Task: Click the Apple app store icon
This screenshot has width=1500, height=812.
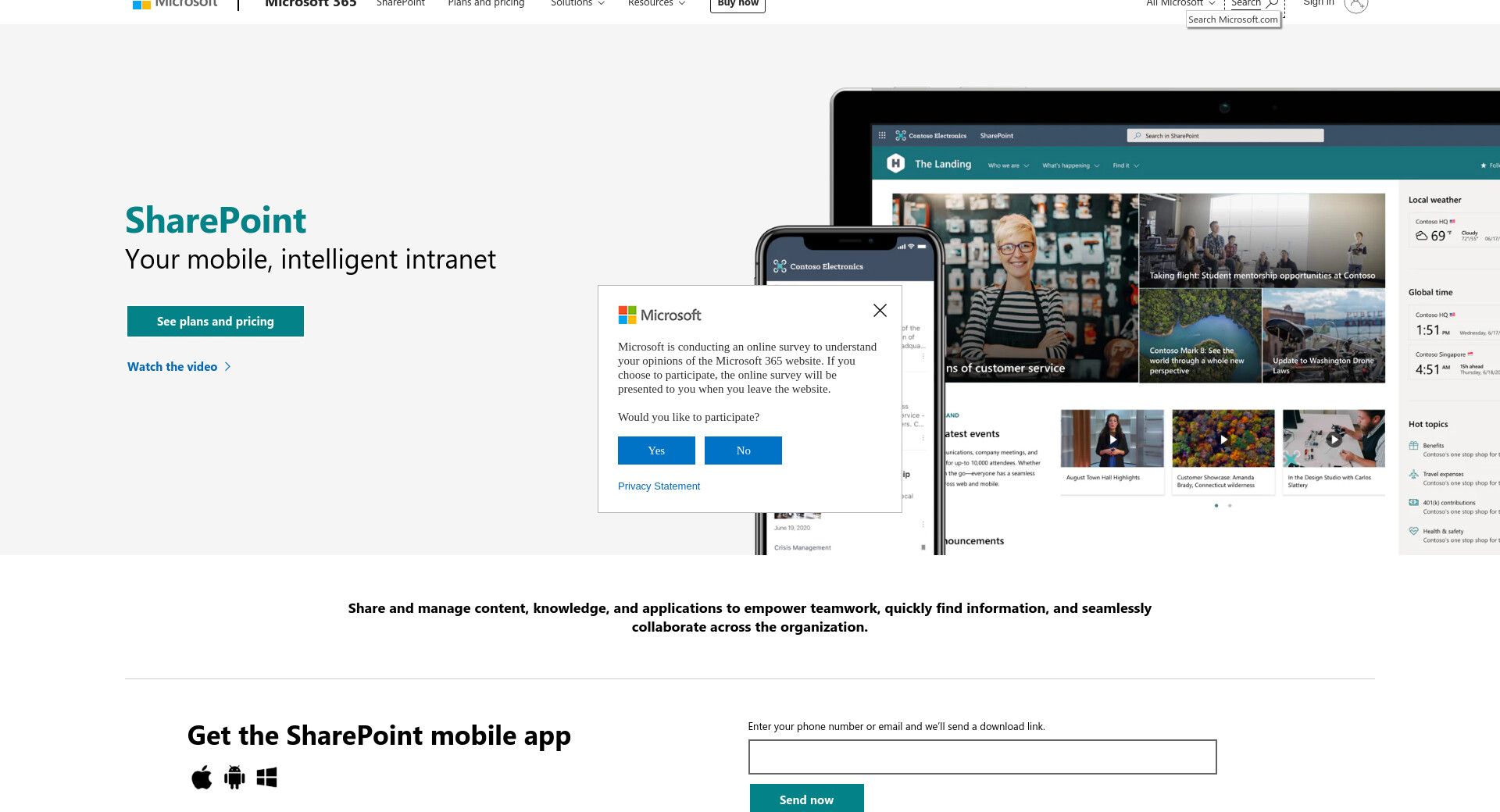Action: tap(202, 778)
